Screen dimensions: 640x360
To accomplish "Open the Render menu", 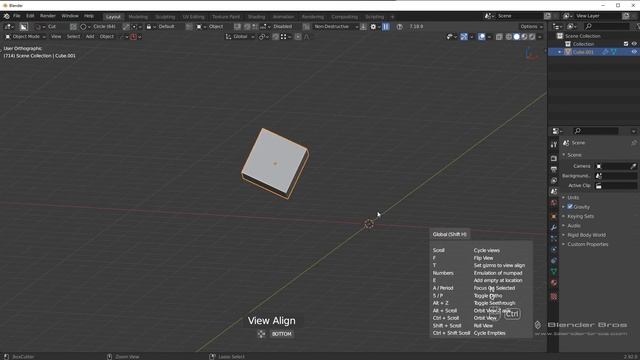I will click(48, 16).
